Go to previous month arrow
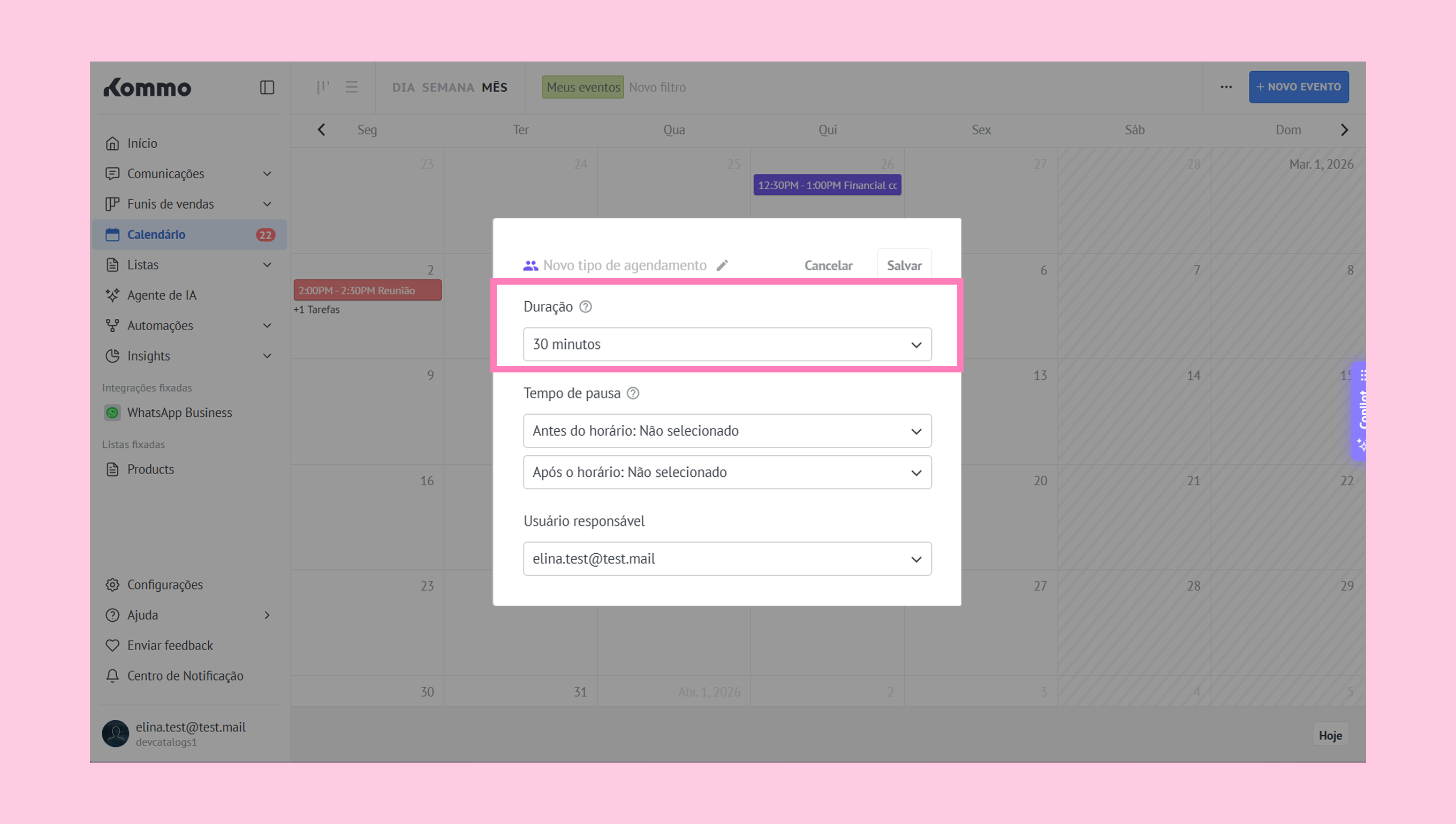Viewport: 1456px width, 824px height. click(x=321, y=130)
